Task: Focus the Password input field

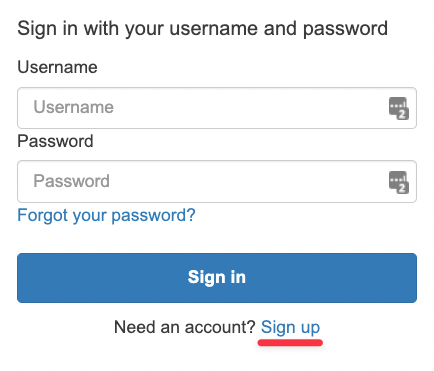Action: tap(217, 181)
